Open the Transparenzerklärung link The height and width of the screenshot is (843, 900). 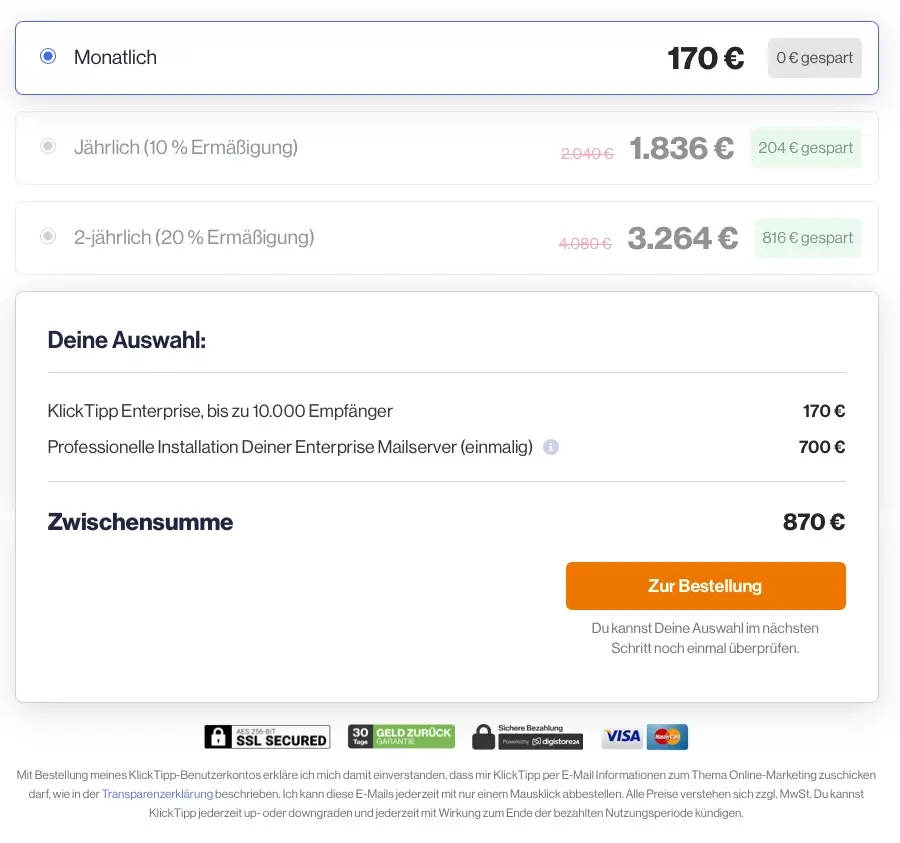click(x=157, y=794)
